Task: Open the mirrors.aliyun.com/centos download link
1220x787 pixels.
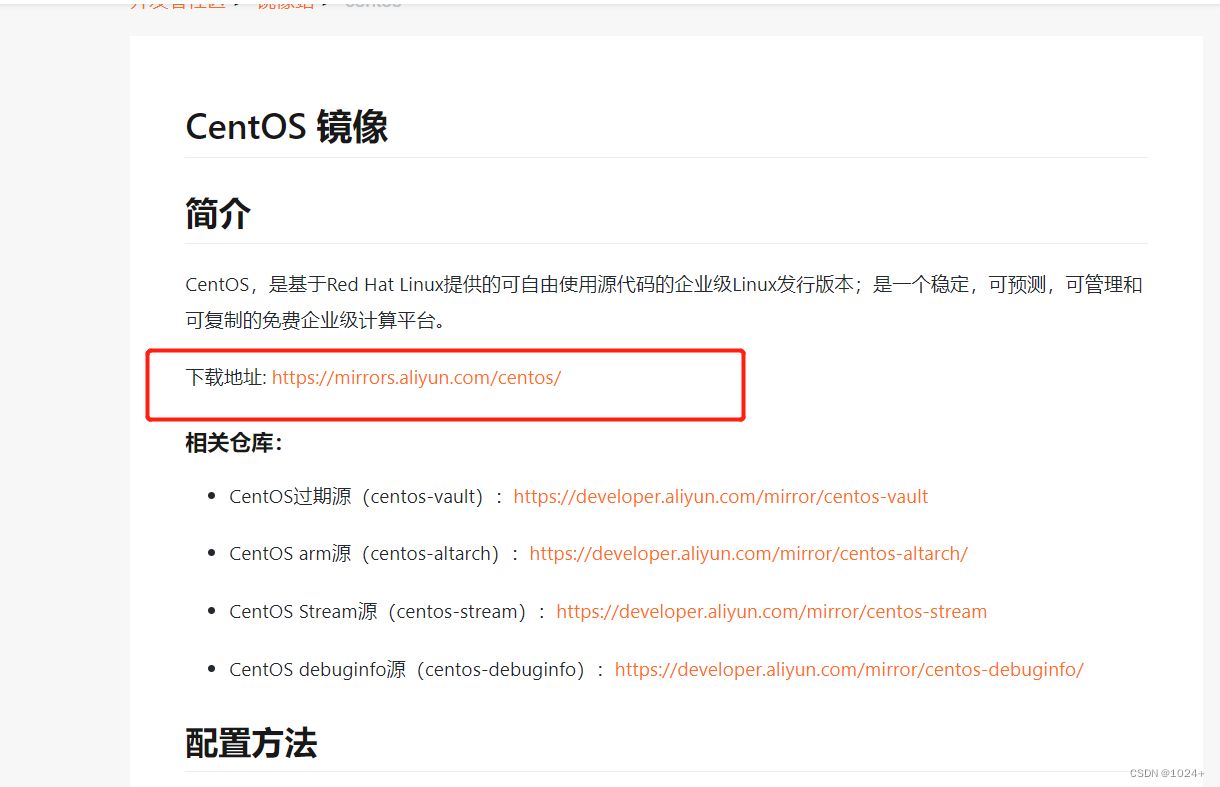Action: pos(416,378)
